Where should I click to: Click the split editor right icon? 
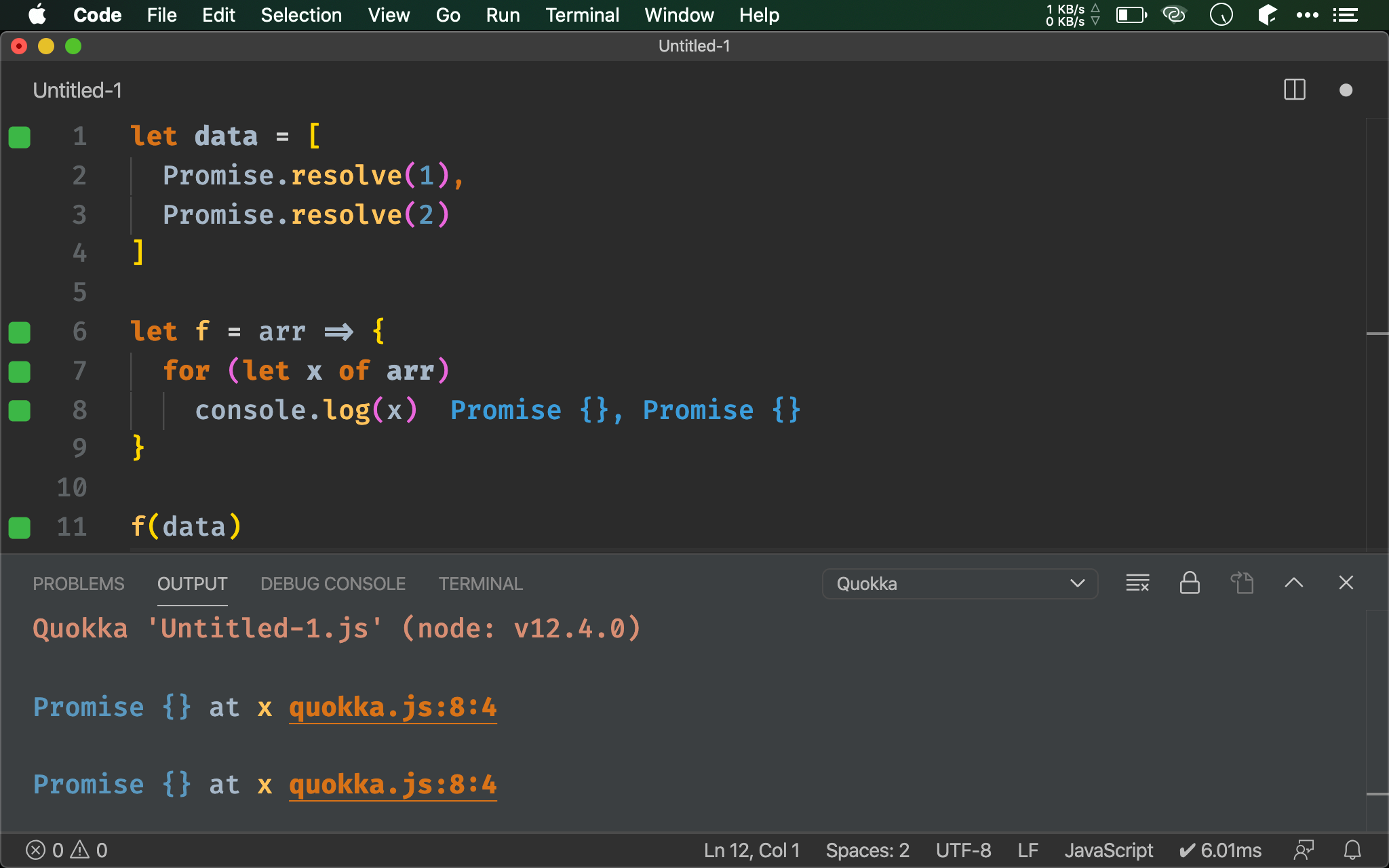tap(1294, 90)
